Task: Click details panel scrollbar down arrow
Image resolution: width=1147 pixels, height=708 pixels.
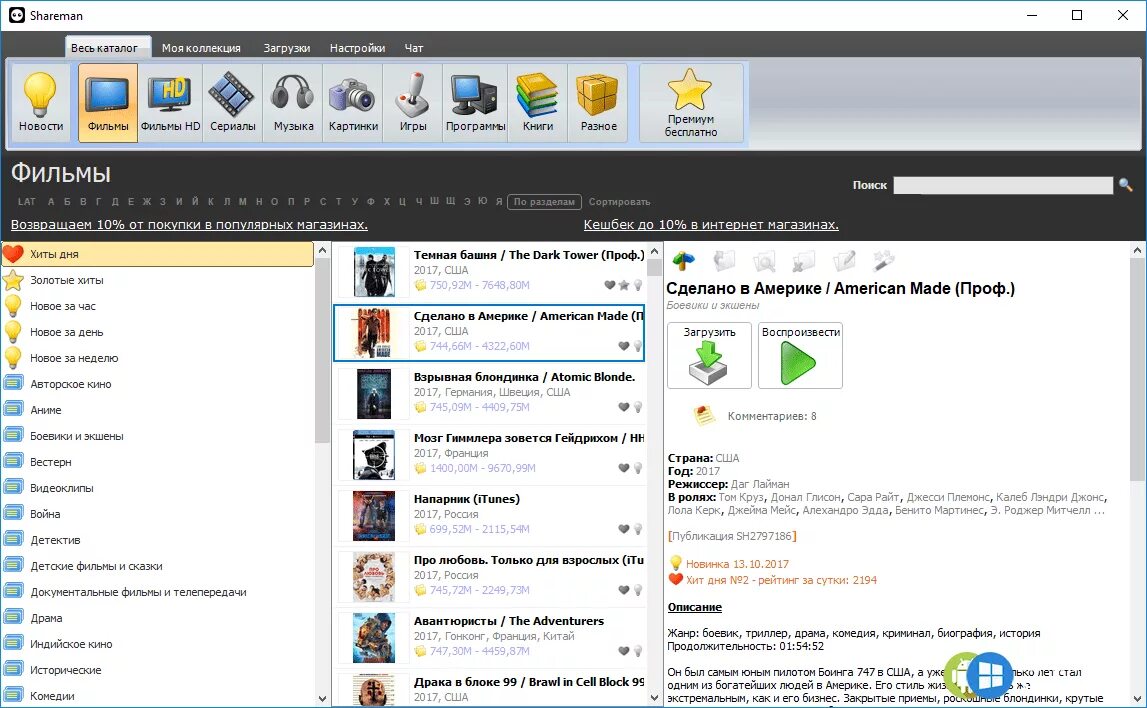Action: [x=1137, y=698]
